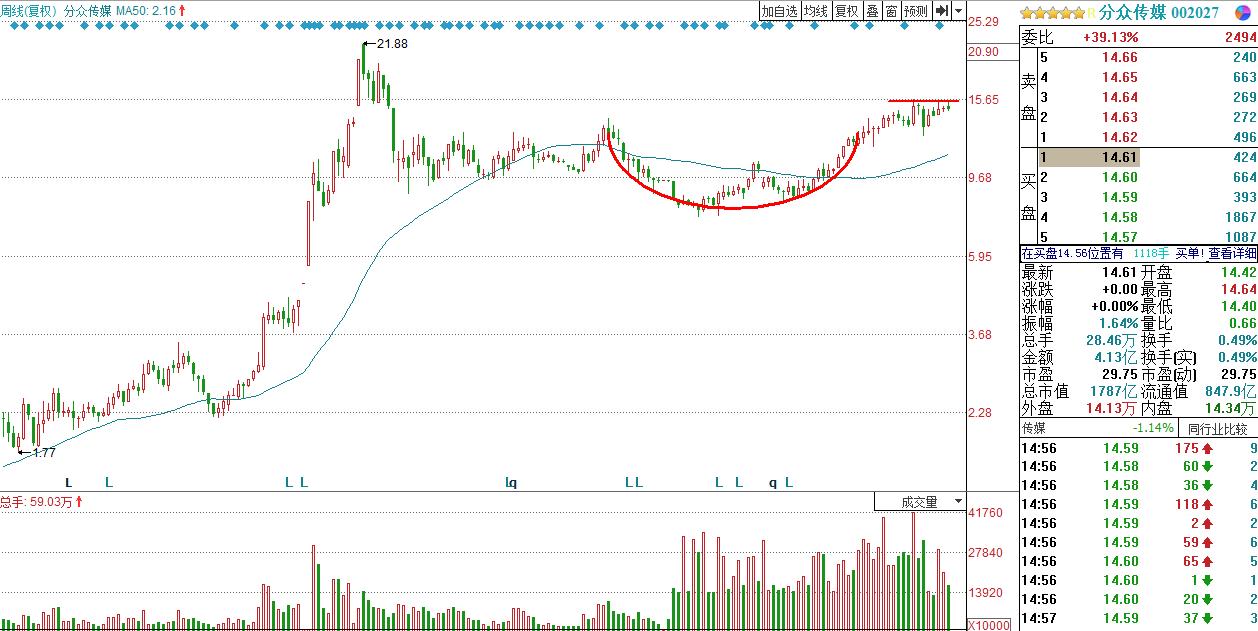This screenshot has height=631, width=1258.
Task: Click the bold black L event marker
Action: [x=69, y=483]
